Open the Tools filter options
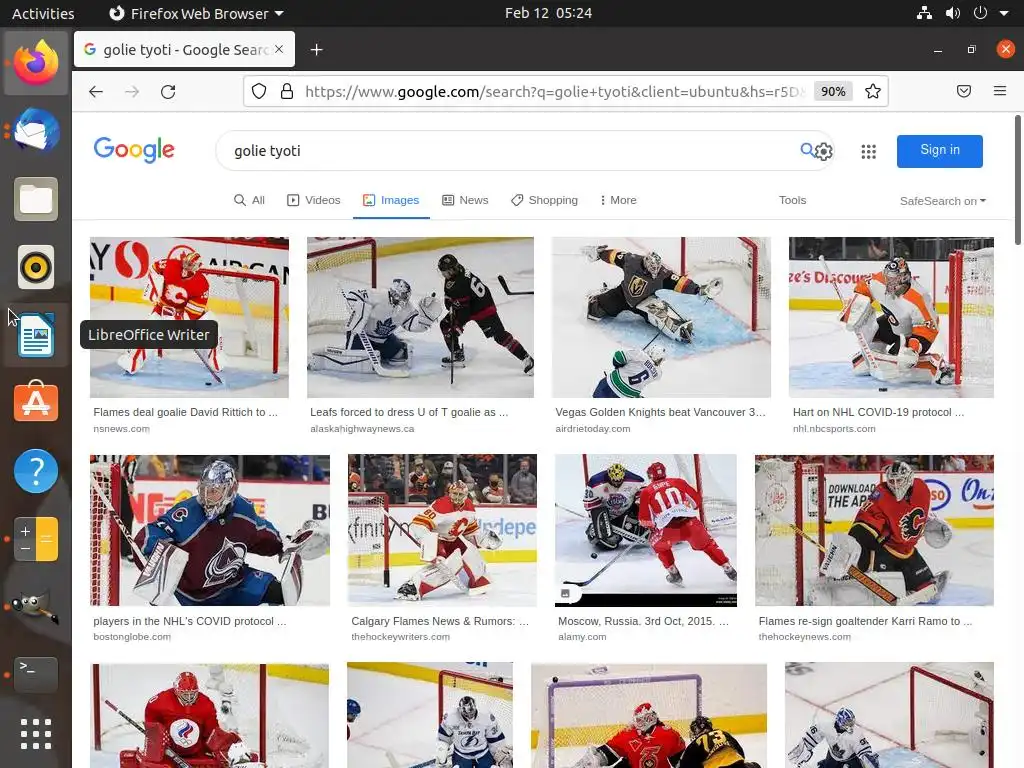This screenshot has height=768, width=1024. click(792, 200)
